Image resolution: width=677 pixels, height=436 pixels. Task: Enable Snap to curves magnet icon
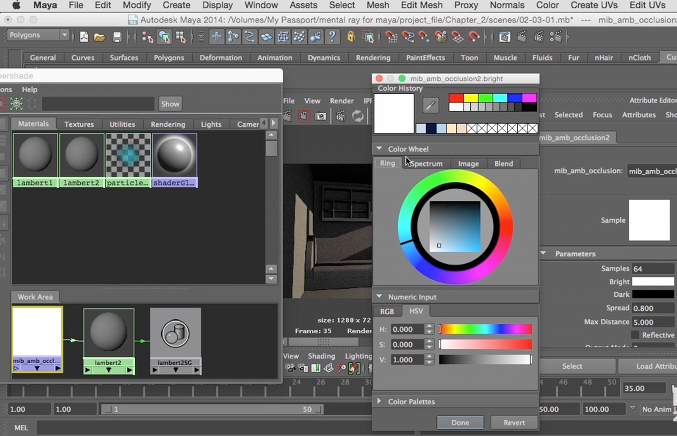pyautogui.click(x=408, y=37)
